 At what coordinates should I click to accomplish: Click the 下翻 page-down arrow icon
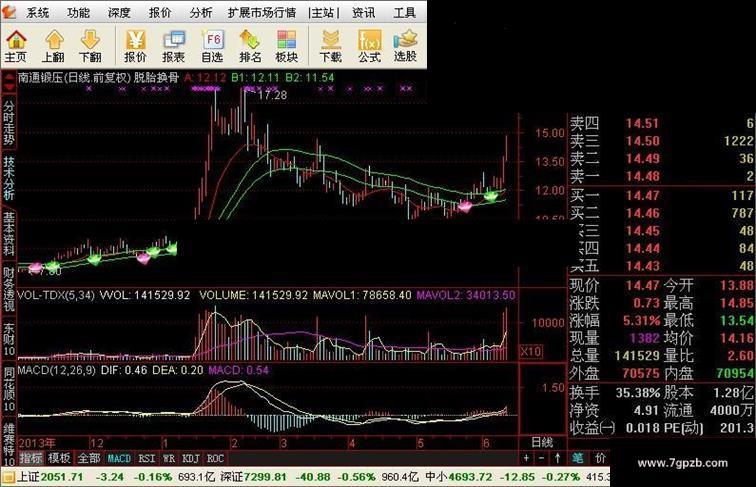[90, 46]
